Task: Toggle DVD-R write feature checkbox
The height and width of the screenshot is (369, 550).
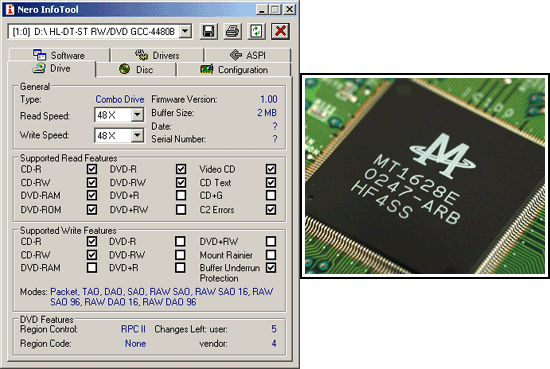Action: pyautogui.click(x=180, y=241)
